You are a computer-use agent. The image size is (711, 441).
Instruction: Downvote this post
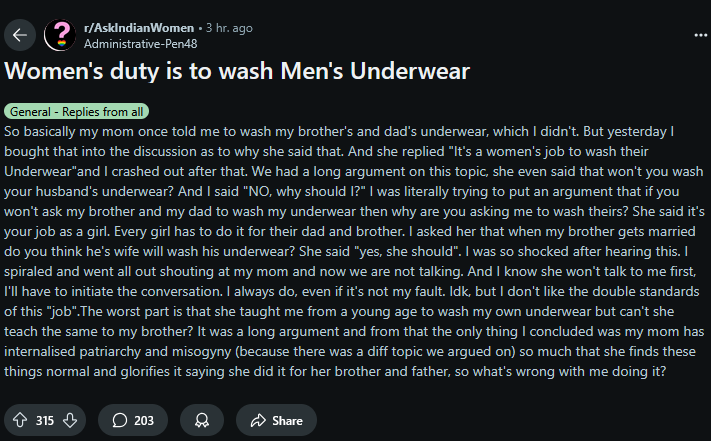click(x=70, y=420)
